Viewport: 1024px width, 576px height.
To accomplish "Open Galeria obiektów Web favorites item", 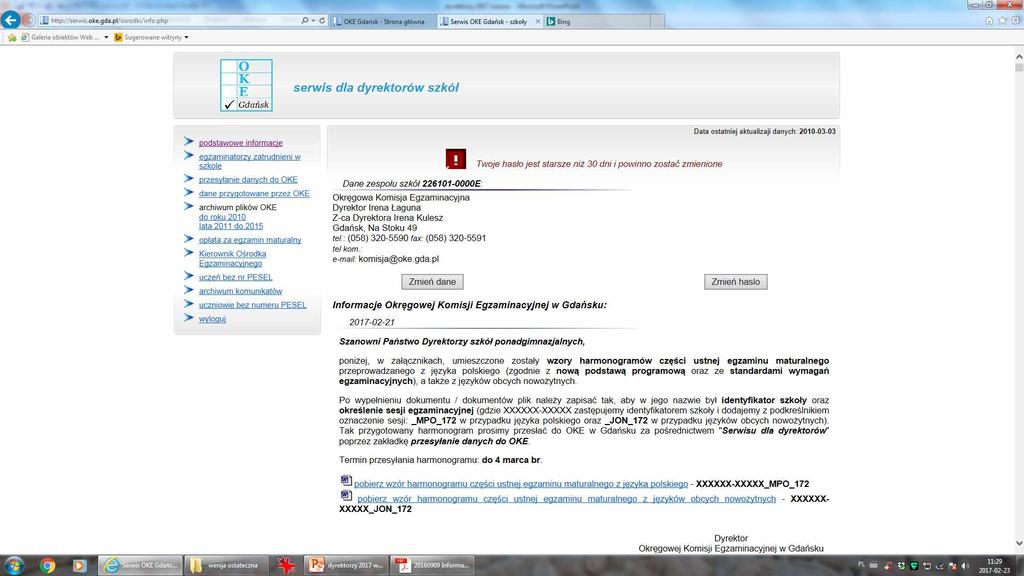I will click(60, 37).
